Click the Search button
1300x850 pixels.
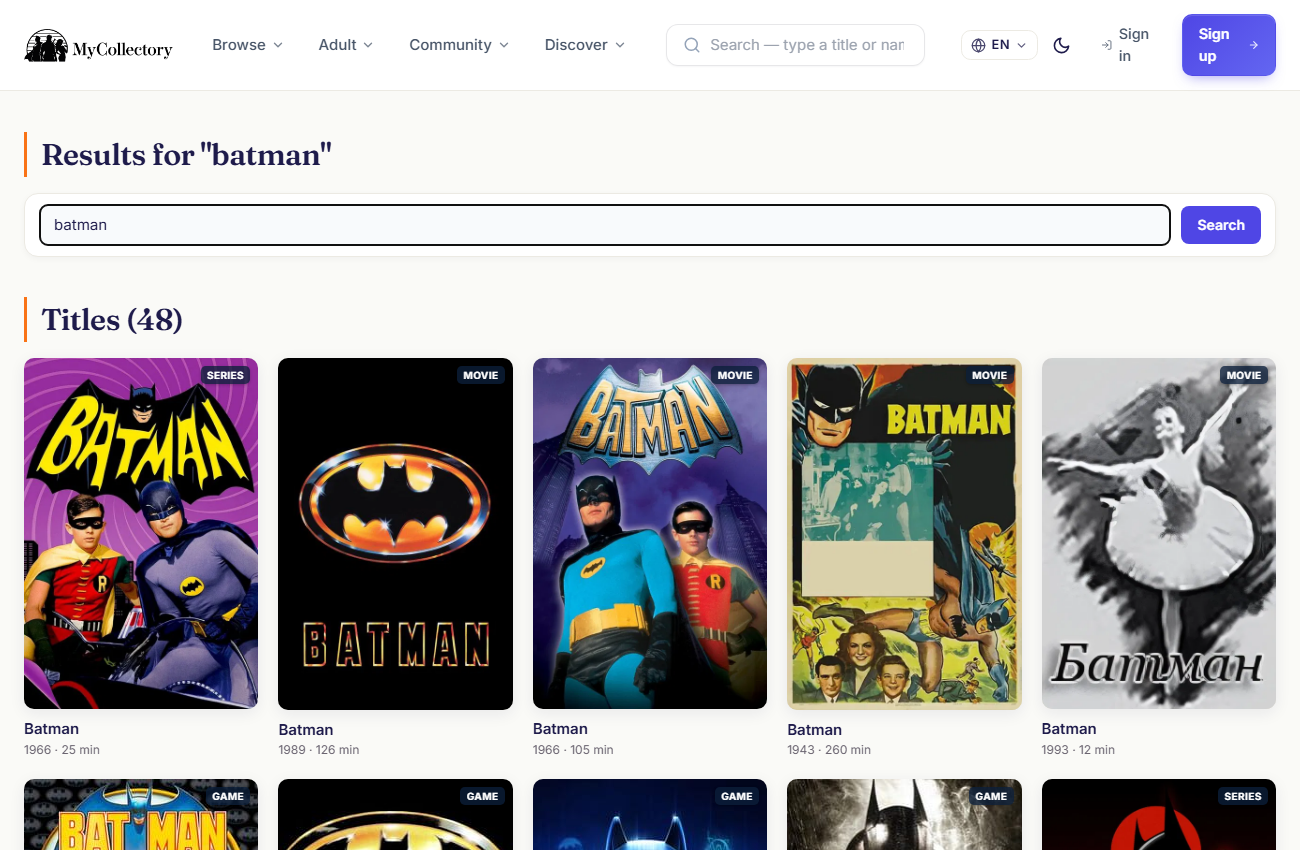tap(1221, 225)
